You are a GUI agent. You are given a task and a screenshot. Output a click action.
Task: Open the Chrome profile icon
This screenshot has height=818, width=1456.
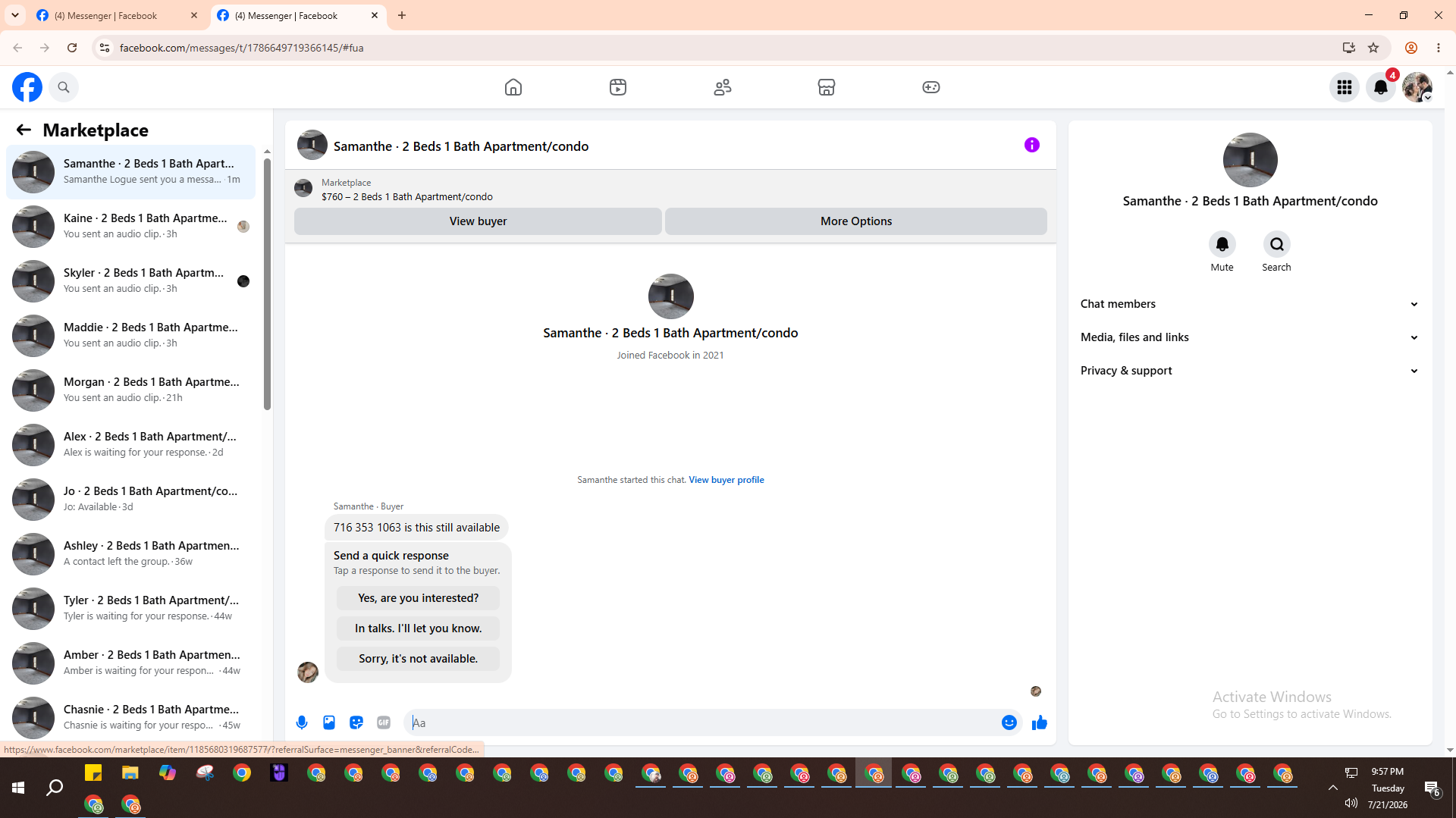click(1411, 48)
